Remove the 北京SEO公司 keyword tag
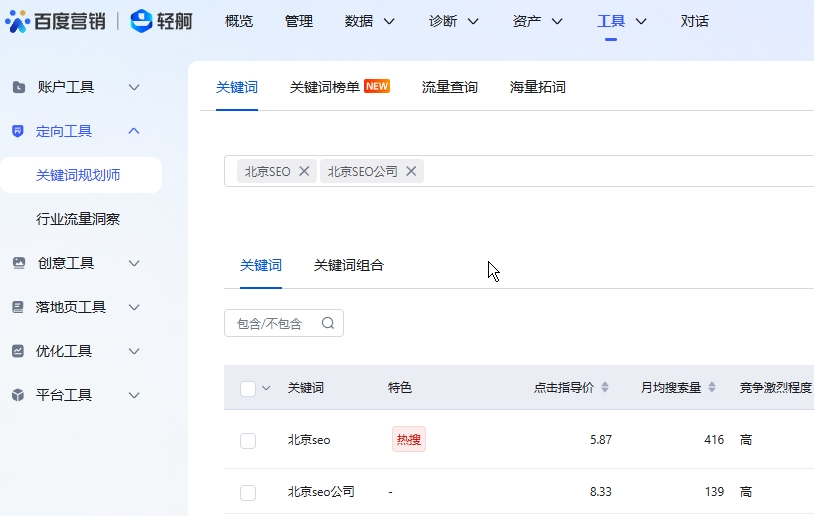The image size is (814, 516). pyautogui.click(x=411, y=171)
